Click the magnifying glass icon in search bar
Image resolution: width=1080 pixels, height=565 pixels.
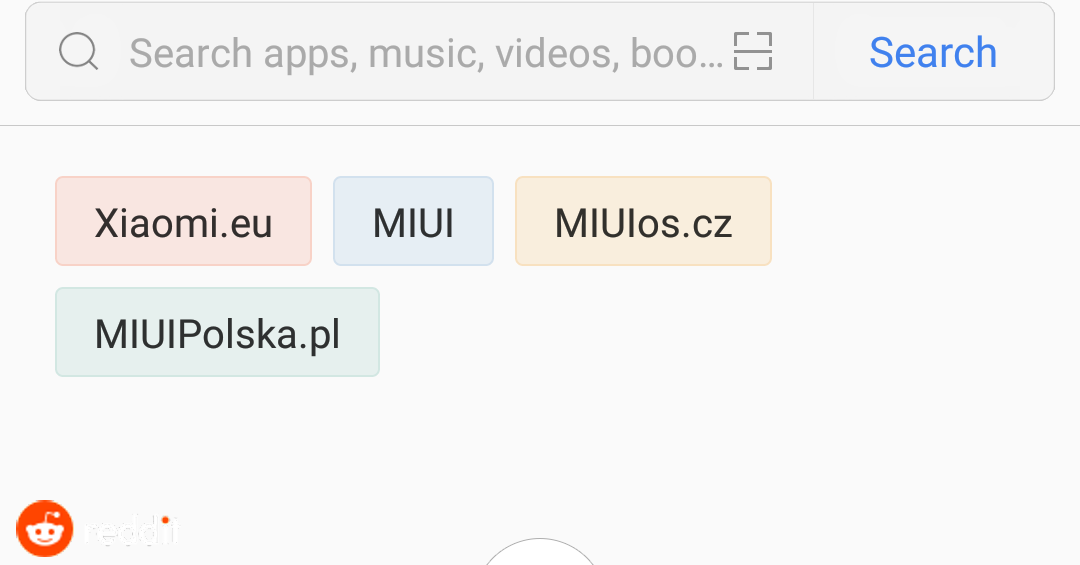click(78, 52)
